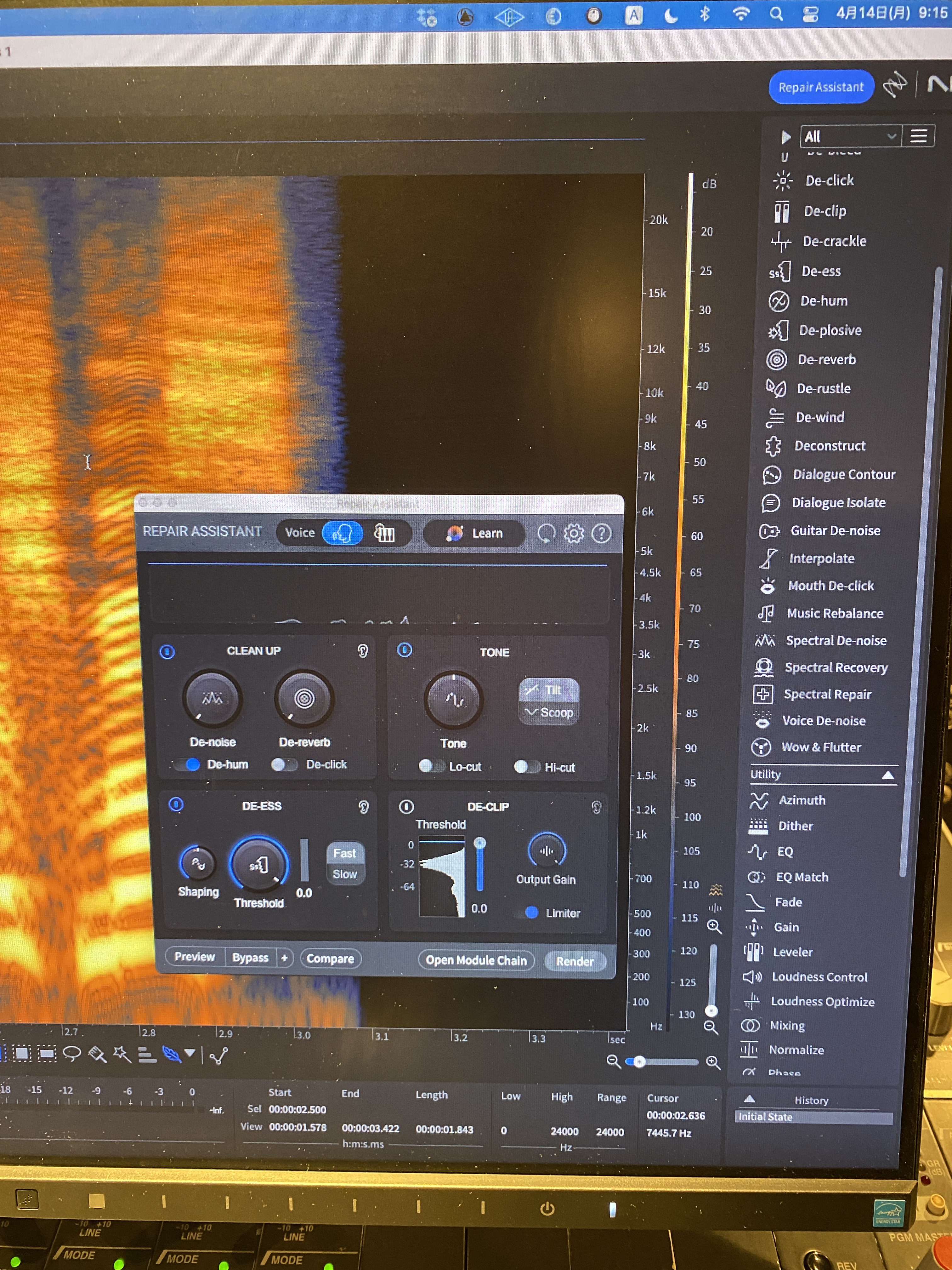Open the Spectral De-noise module

[x=821, y=640]
